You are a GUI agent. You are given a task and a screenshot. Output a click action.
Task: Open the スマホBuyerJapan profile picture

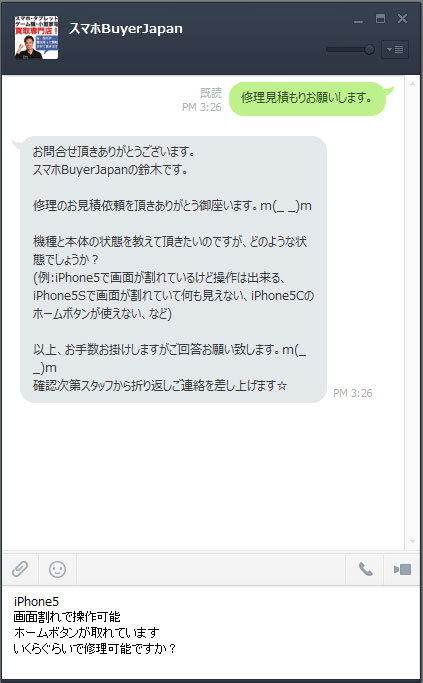tap(37, 37)
